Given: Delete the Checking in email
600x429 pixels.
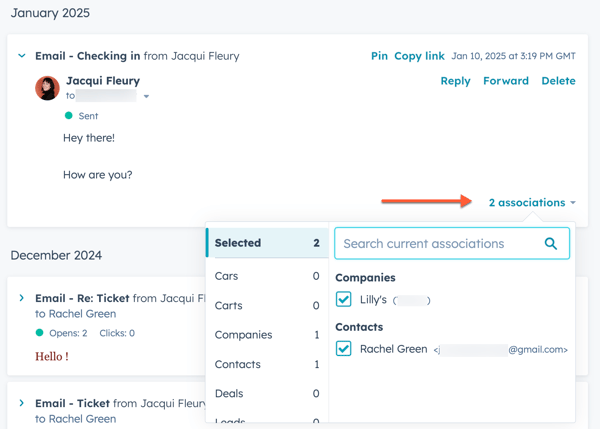Looking at the screenshot, I should [558, 81].
